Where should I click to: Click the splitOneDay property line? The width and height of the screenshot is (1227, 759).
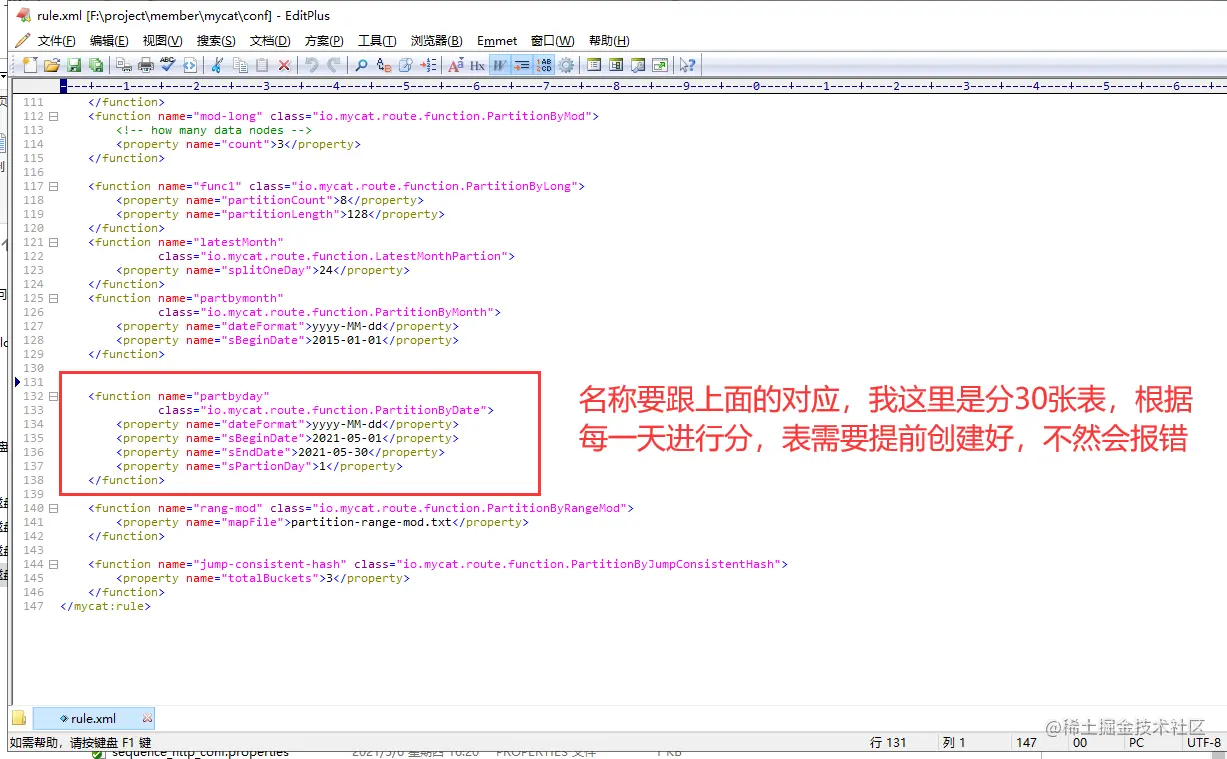[263, 270]
